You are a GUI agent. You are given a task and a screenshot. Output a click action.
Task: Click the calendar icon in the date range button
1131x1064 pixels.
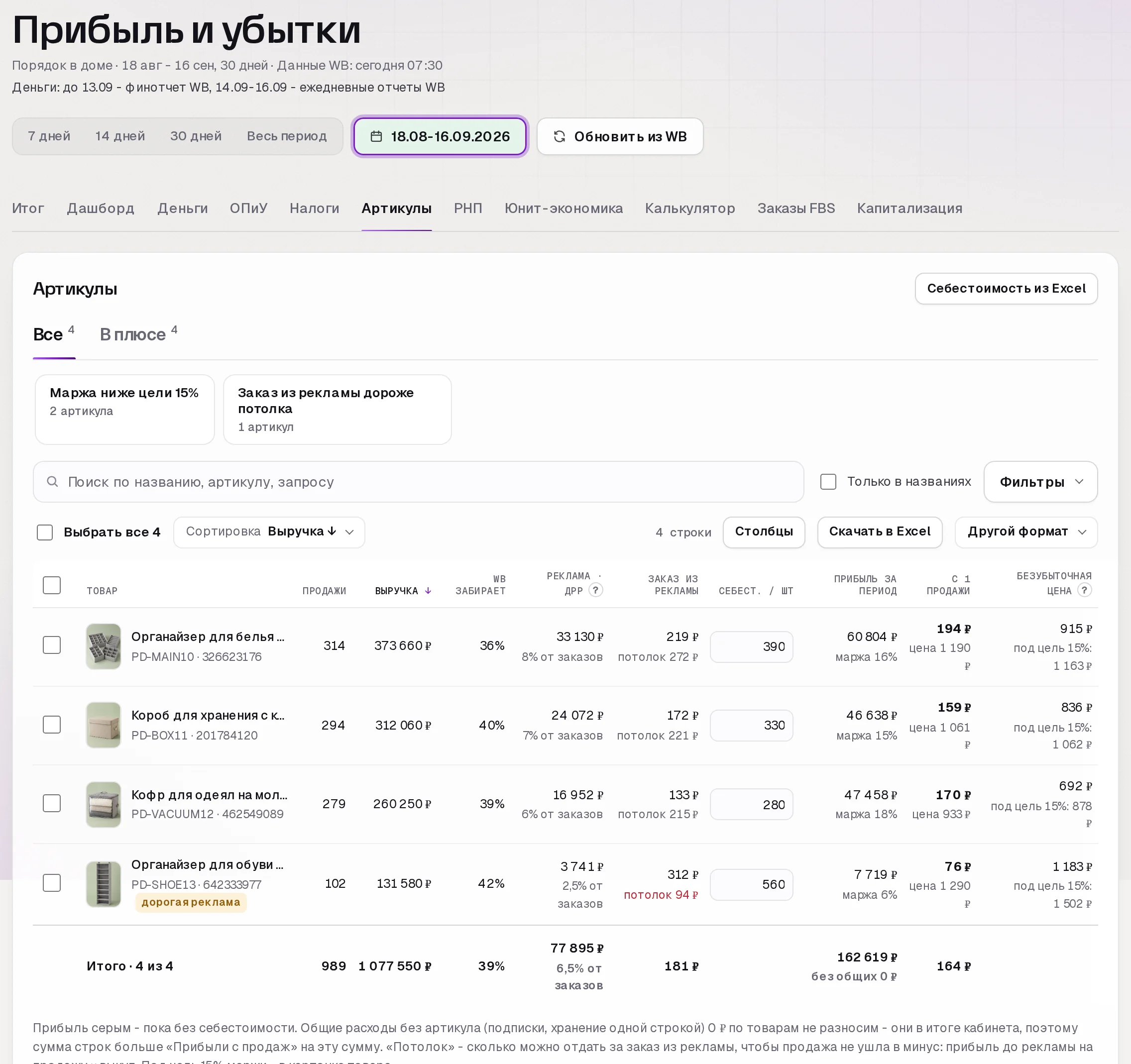click(376, 136)
